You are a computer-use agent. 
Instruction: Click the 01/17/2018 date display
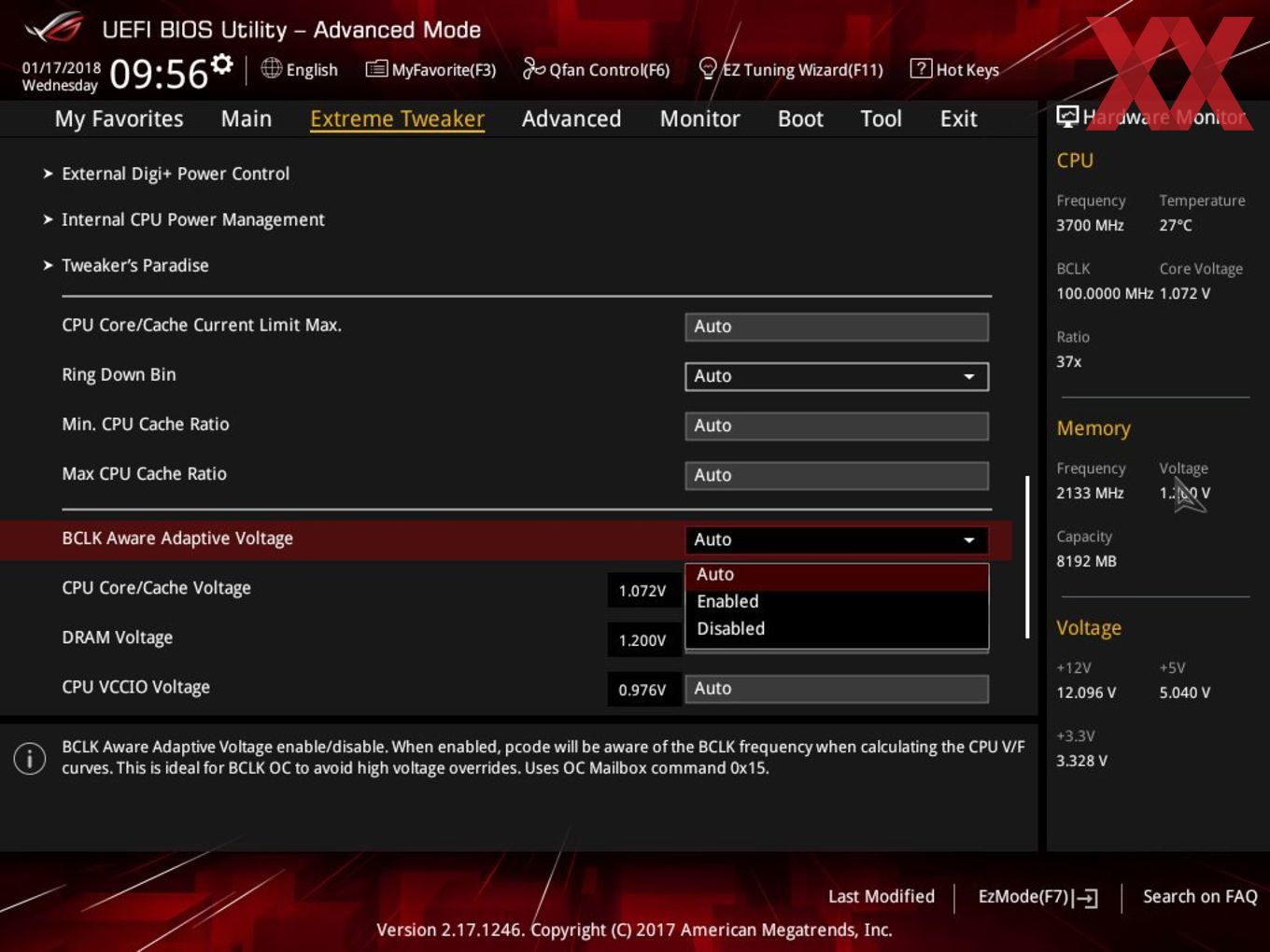[62, 67]
